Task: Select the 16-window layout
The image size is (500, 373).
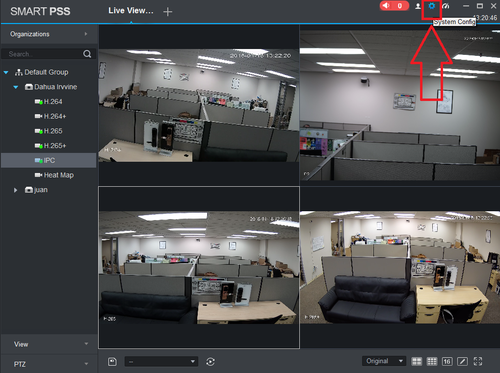Action: (447, 361)
